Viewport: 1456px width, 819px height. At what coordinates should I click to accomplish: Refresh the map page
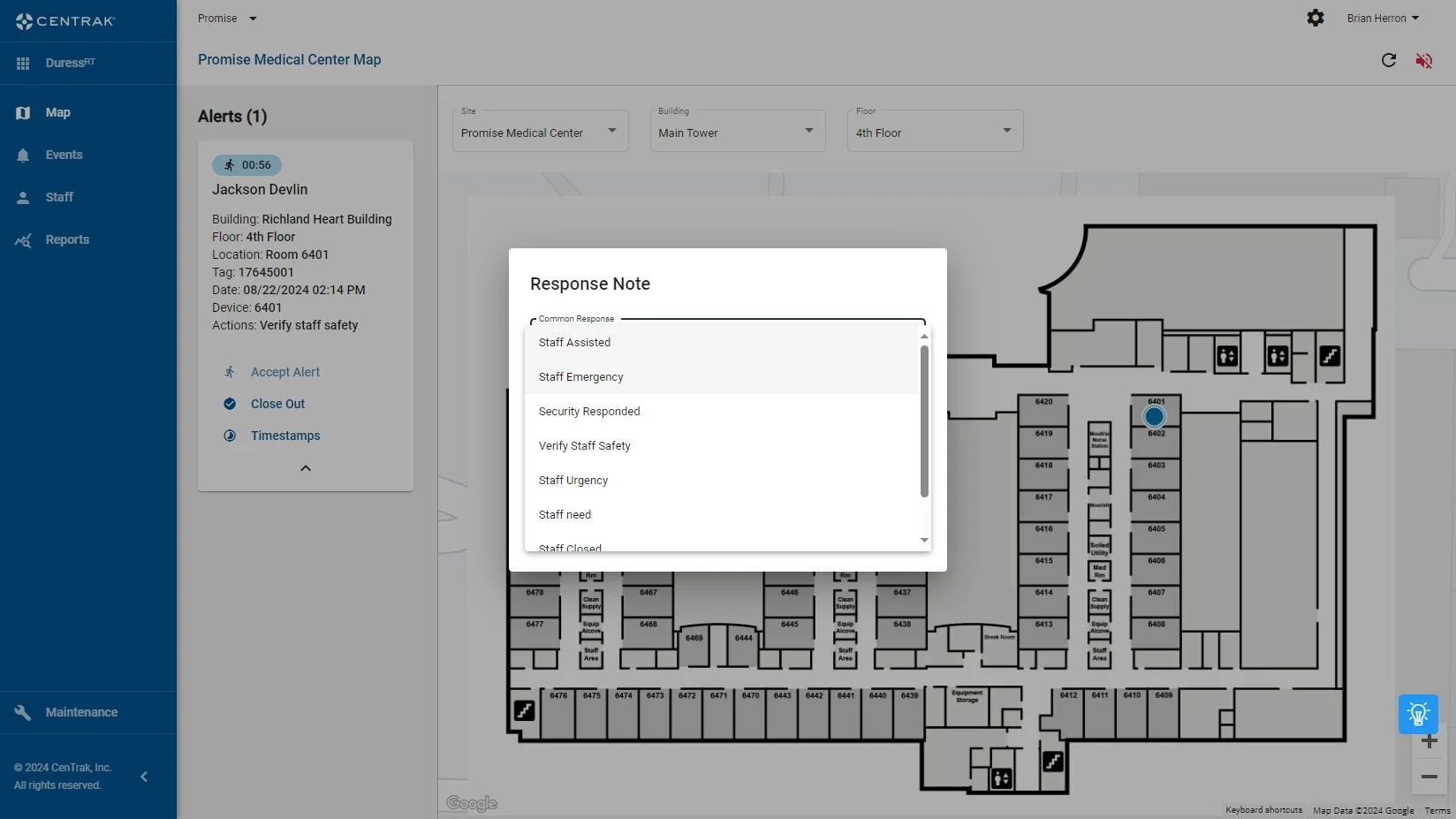(x=1389, y=60)
